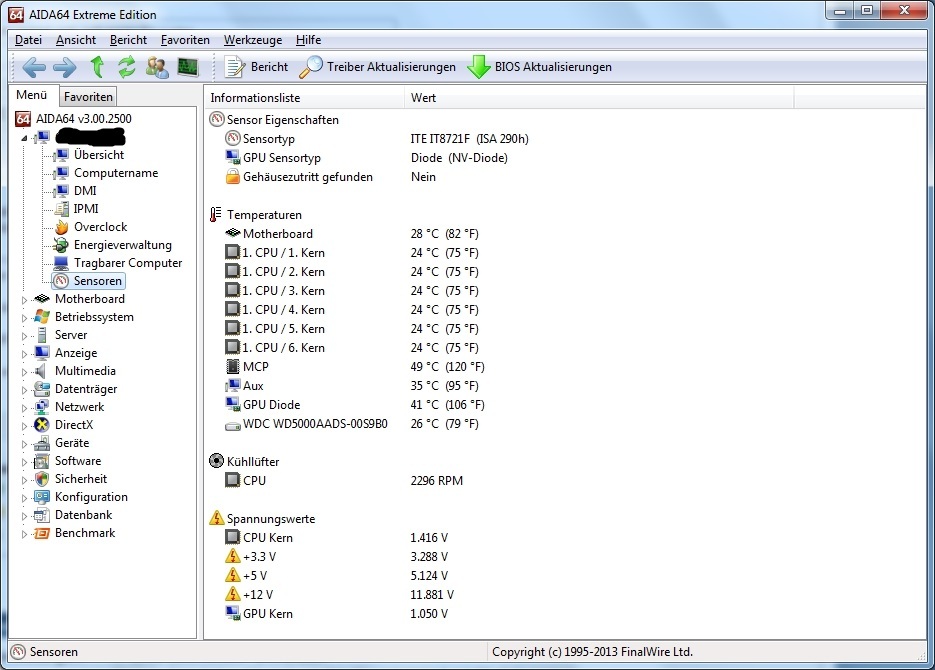Image resolution: width=935 pixels, height=670 pixels.
Task: Select Computername in the tree
Action: (116, 173)
